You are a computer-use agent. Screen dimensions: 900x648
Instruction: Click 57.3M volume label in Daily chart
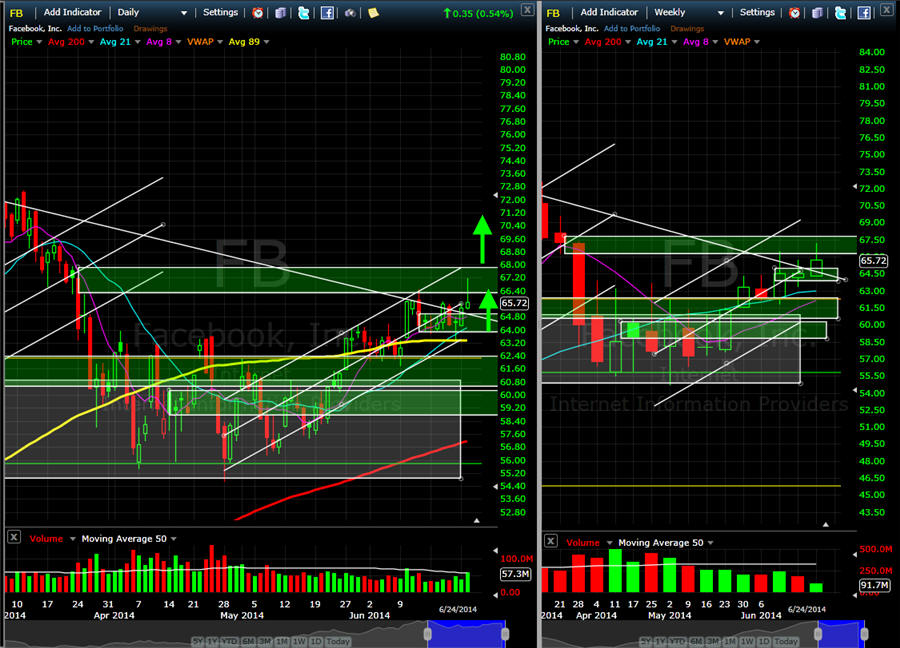pos(515,573)
